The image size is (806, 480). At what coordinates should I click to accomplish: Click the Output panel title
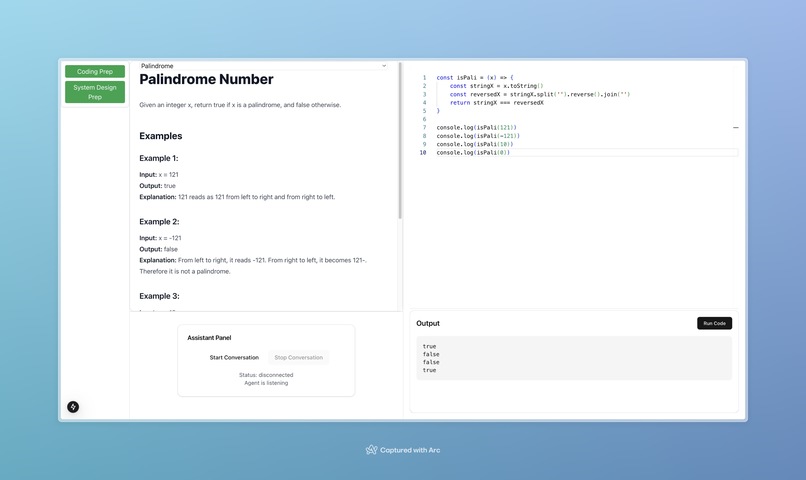pos(428,323)
